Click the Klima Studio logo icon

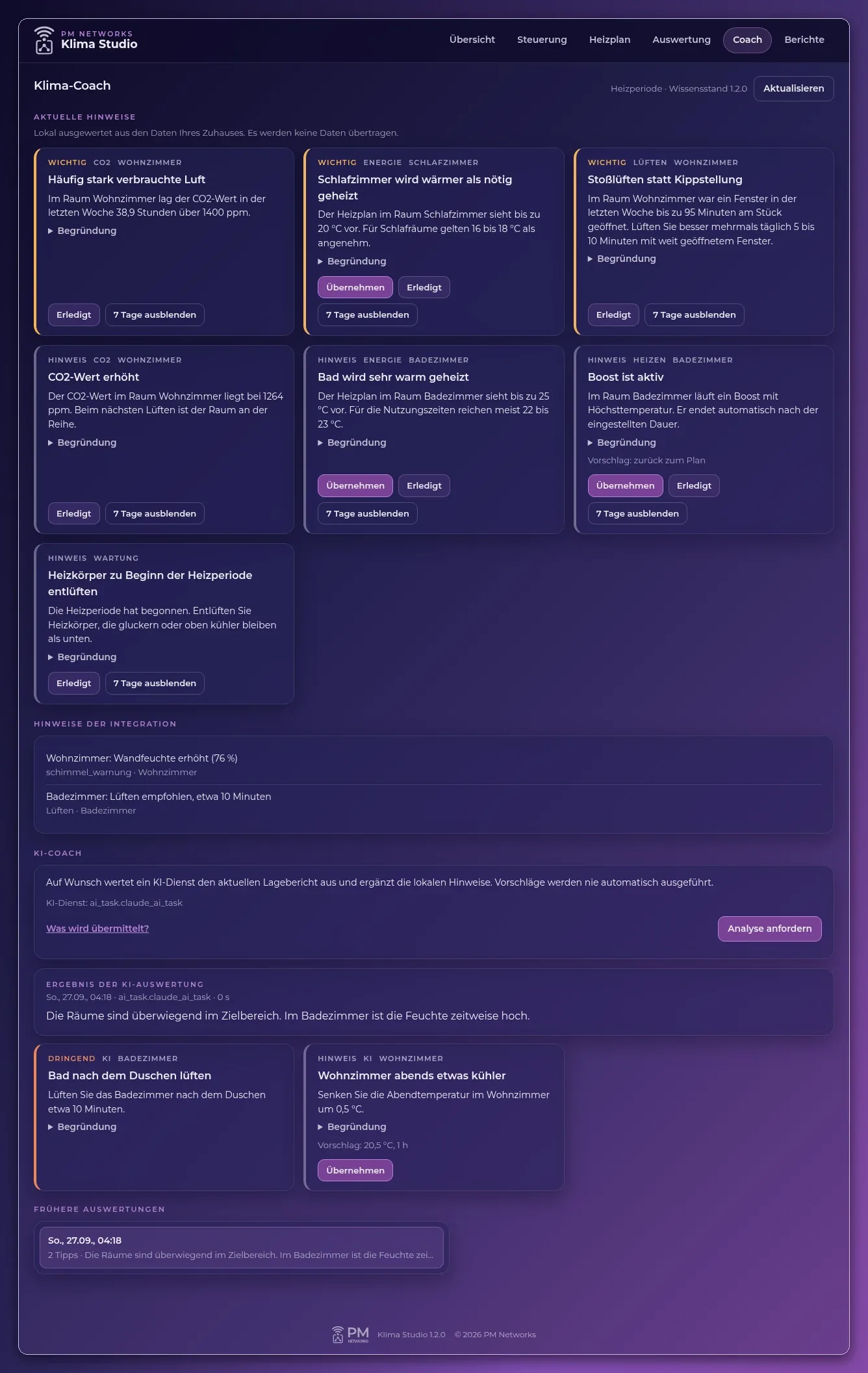tap(44, 40)
